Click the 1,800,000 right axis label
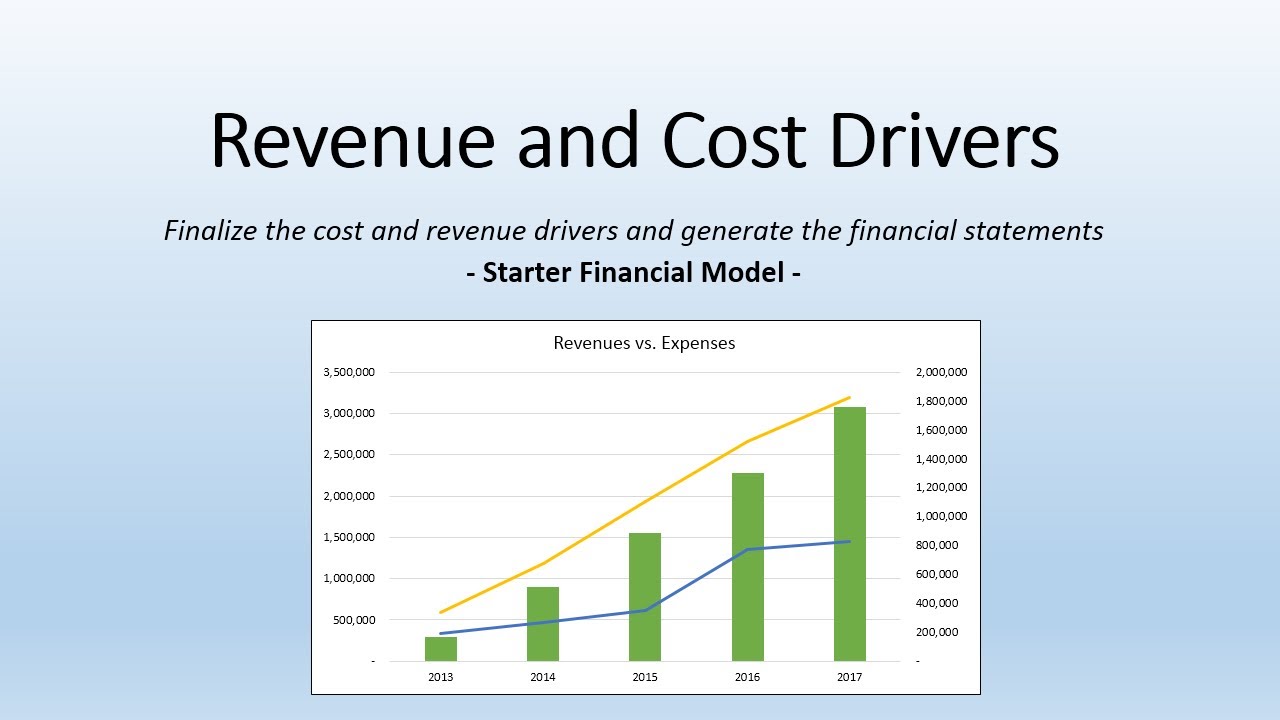 tap(941, 401)
